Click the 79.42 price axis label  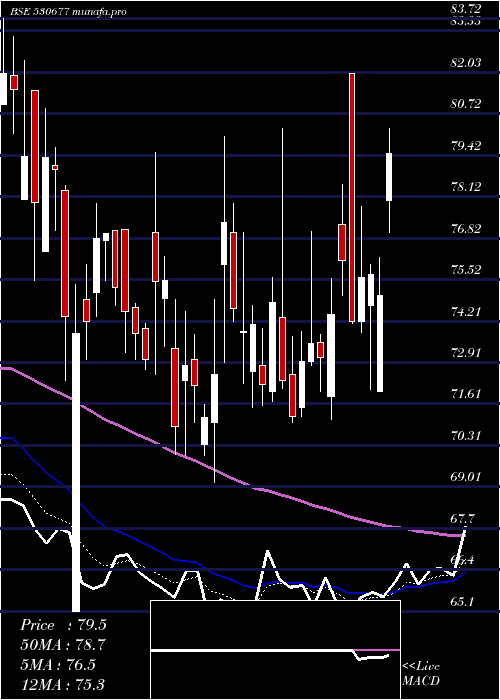(466, 146)
